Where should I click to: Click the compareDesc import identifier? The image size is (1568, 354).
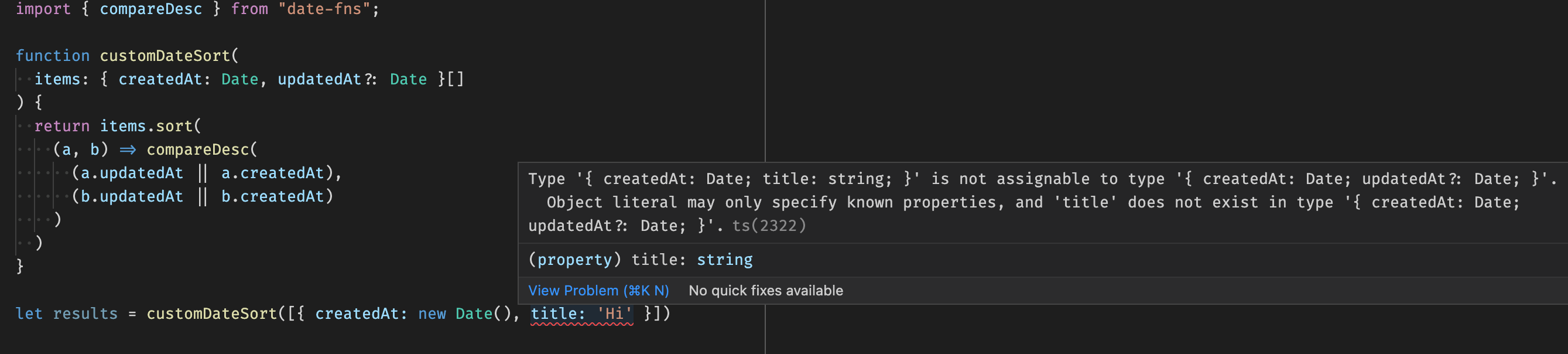(x=151, y=9)
